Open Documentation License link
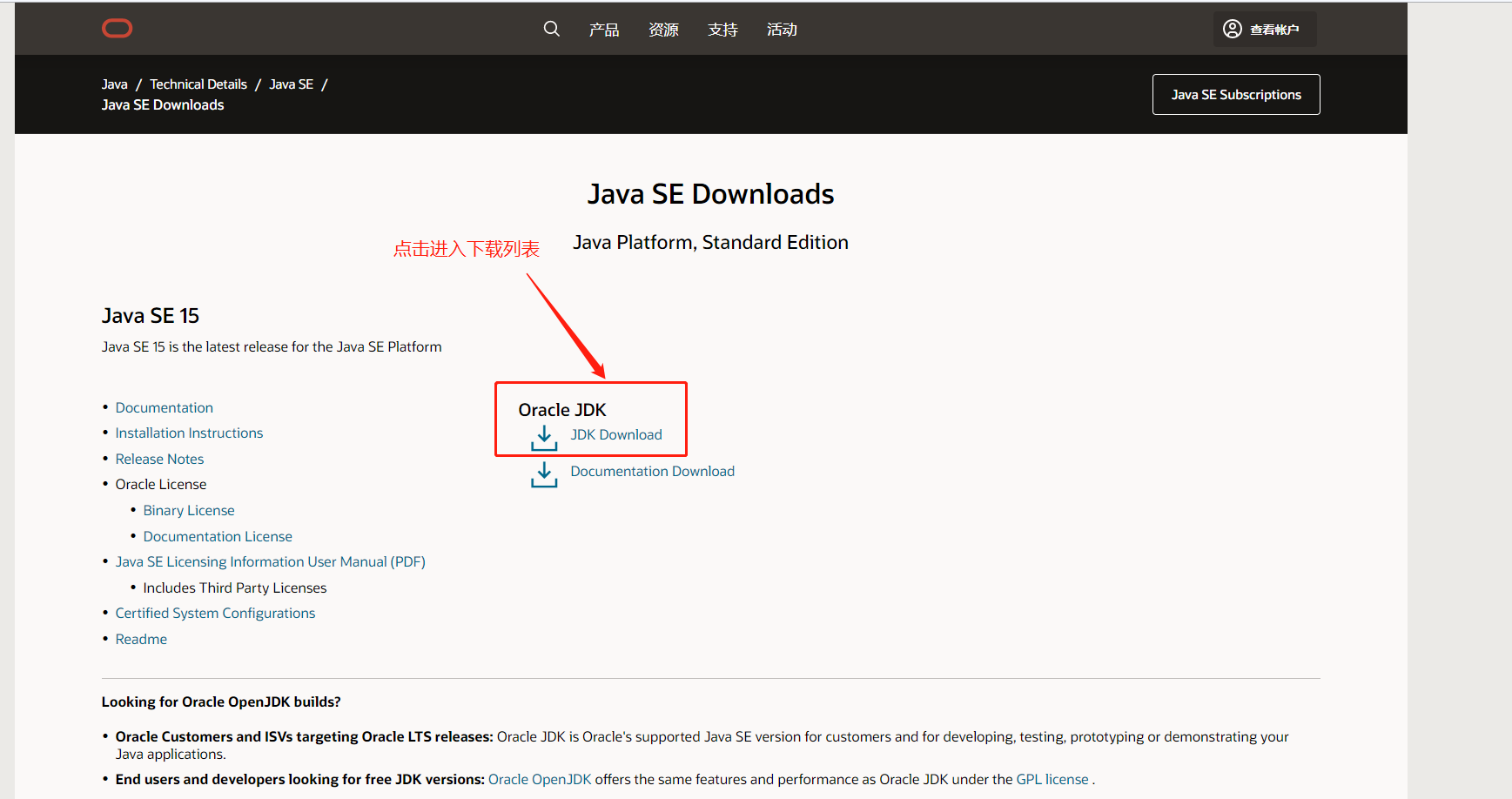This screenshot has width=1512, height=799. pyautogui.click(x=218, y=536)
